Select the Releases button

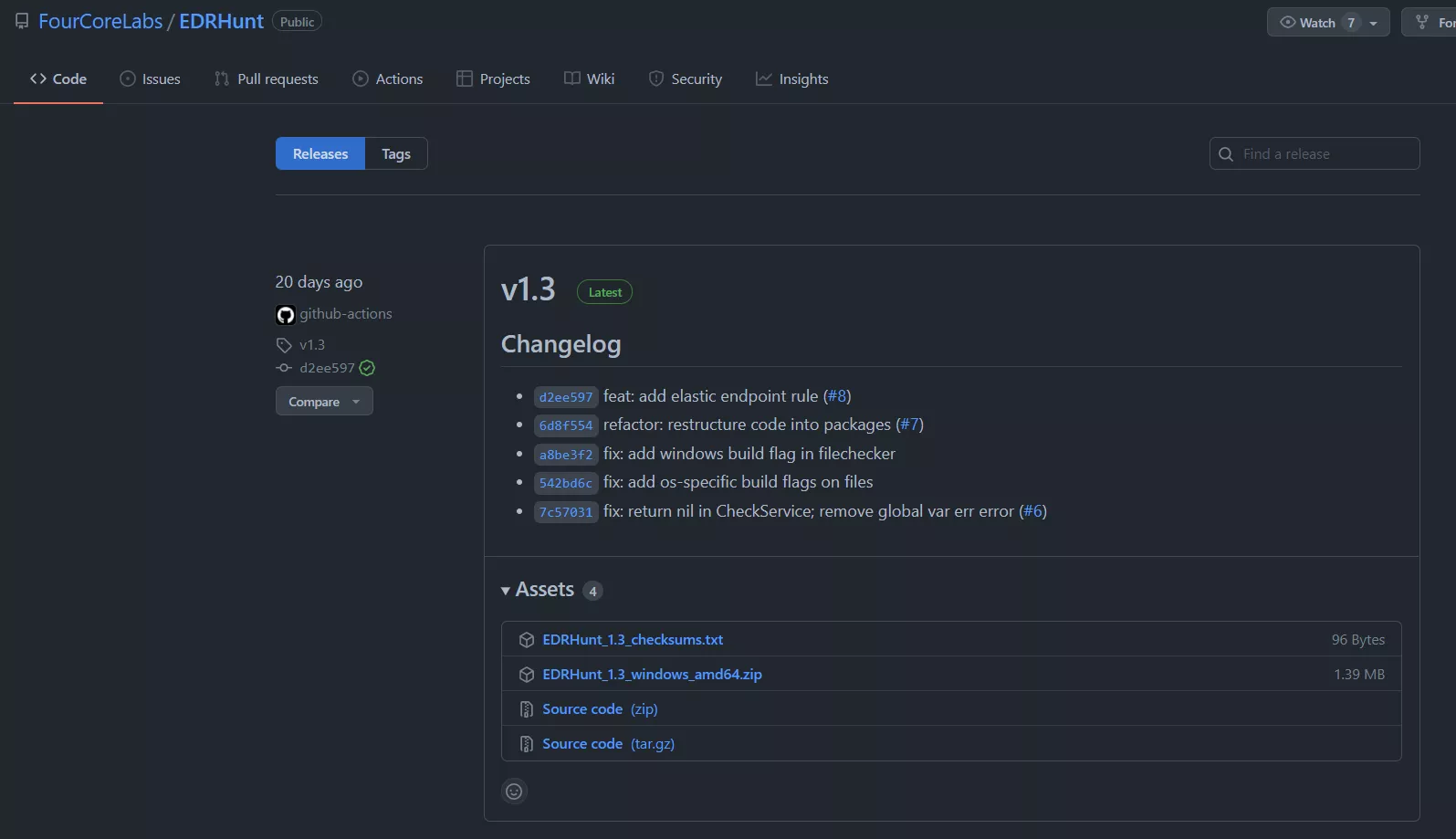tap(320, 153)
